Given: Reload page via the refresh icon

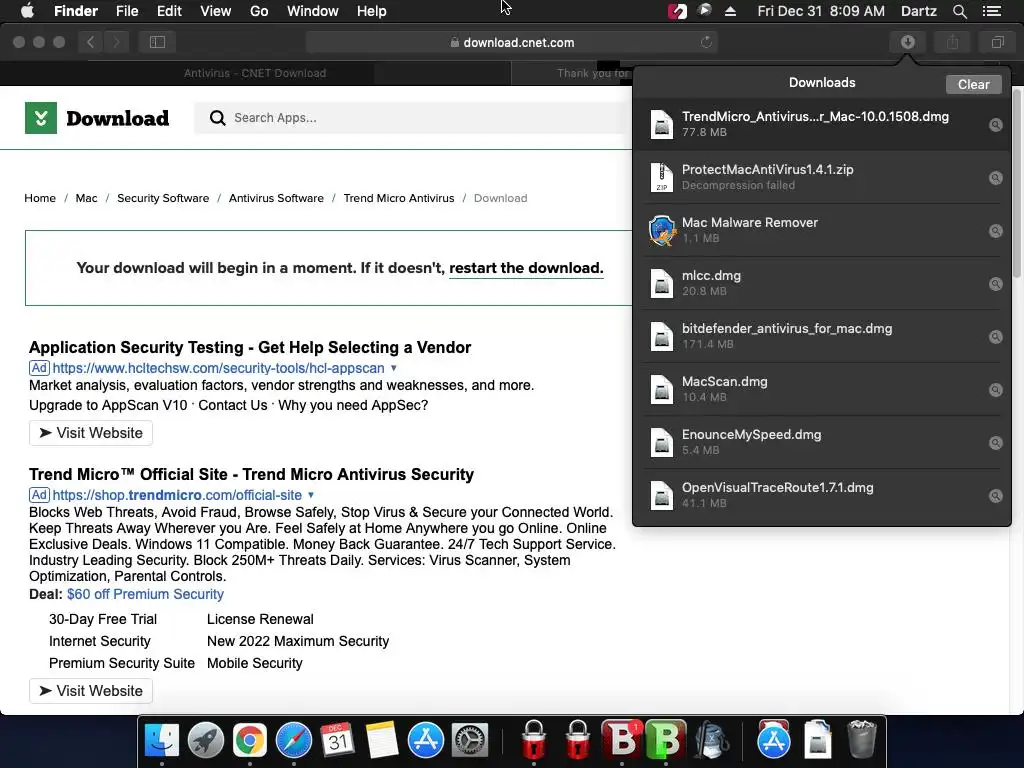Looking at the screenshot, I should pyautogui.click(x=706, y=42).
